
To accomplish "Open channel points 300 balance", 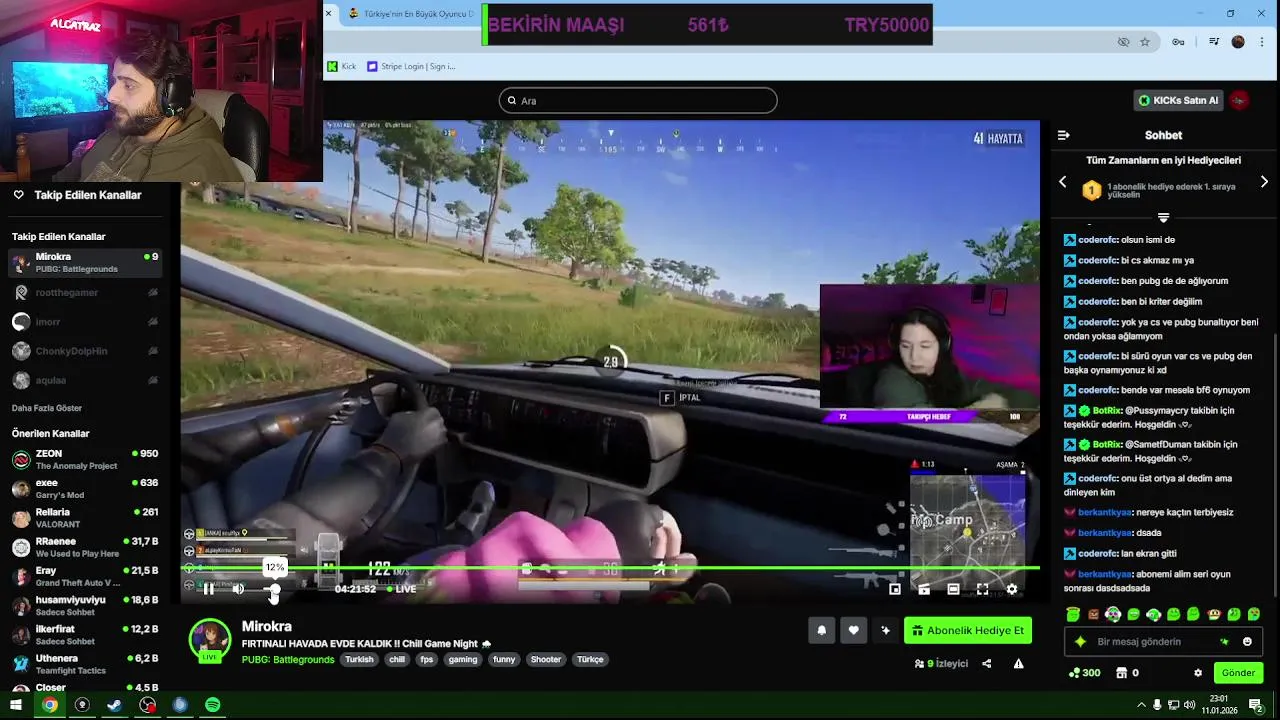I will tap(1084, 673).
